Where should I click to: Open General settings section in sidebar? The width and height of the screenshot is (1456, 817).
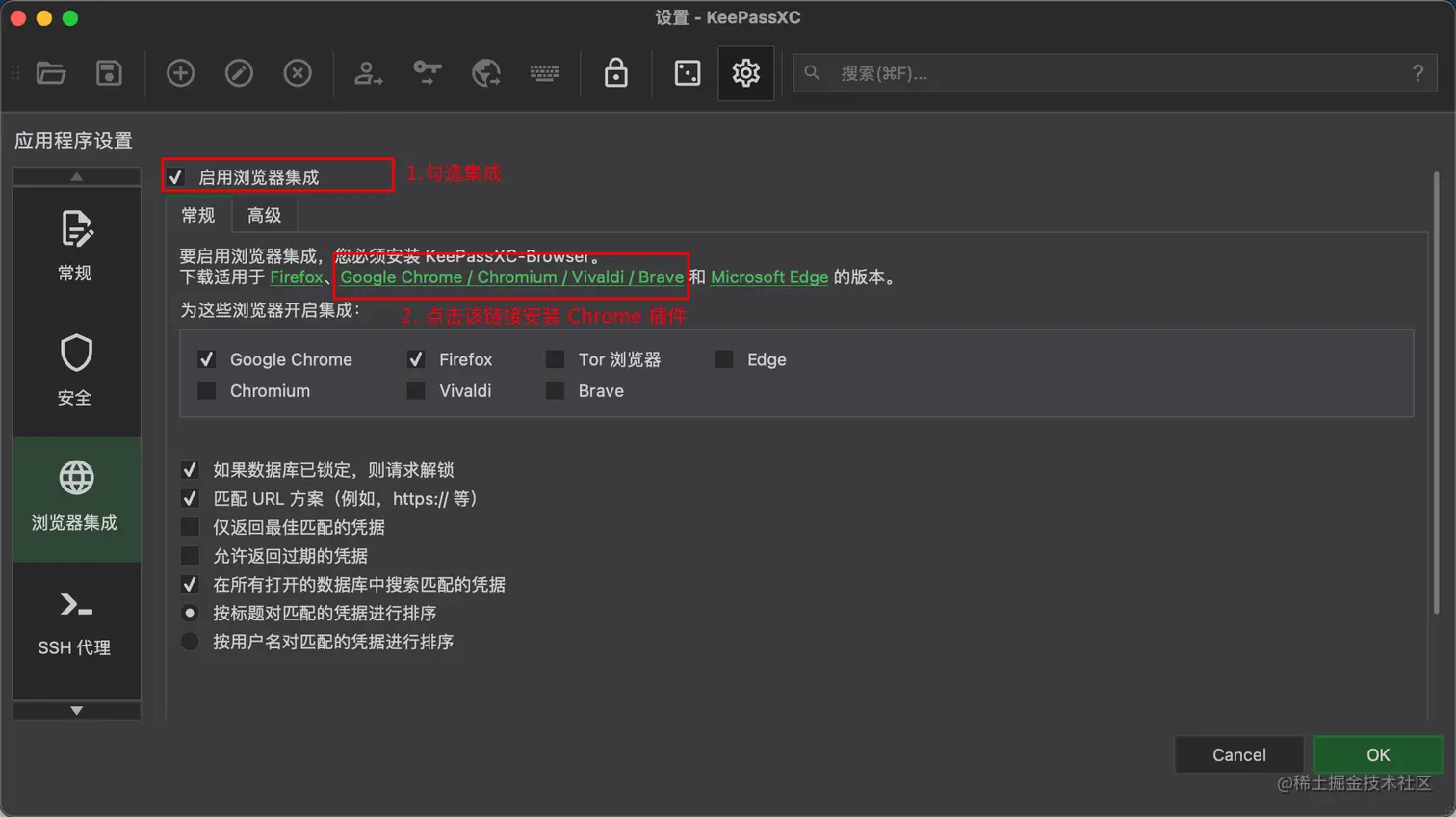pyautogui.click(x=76, y=247)
